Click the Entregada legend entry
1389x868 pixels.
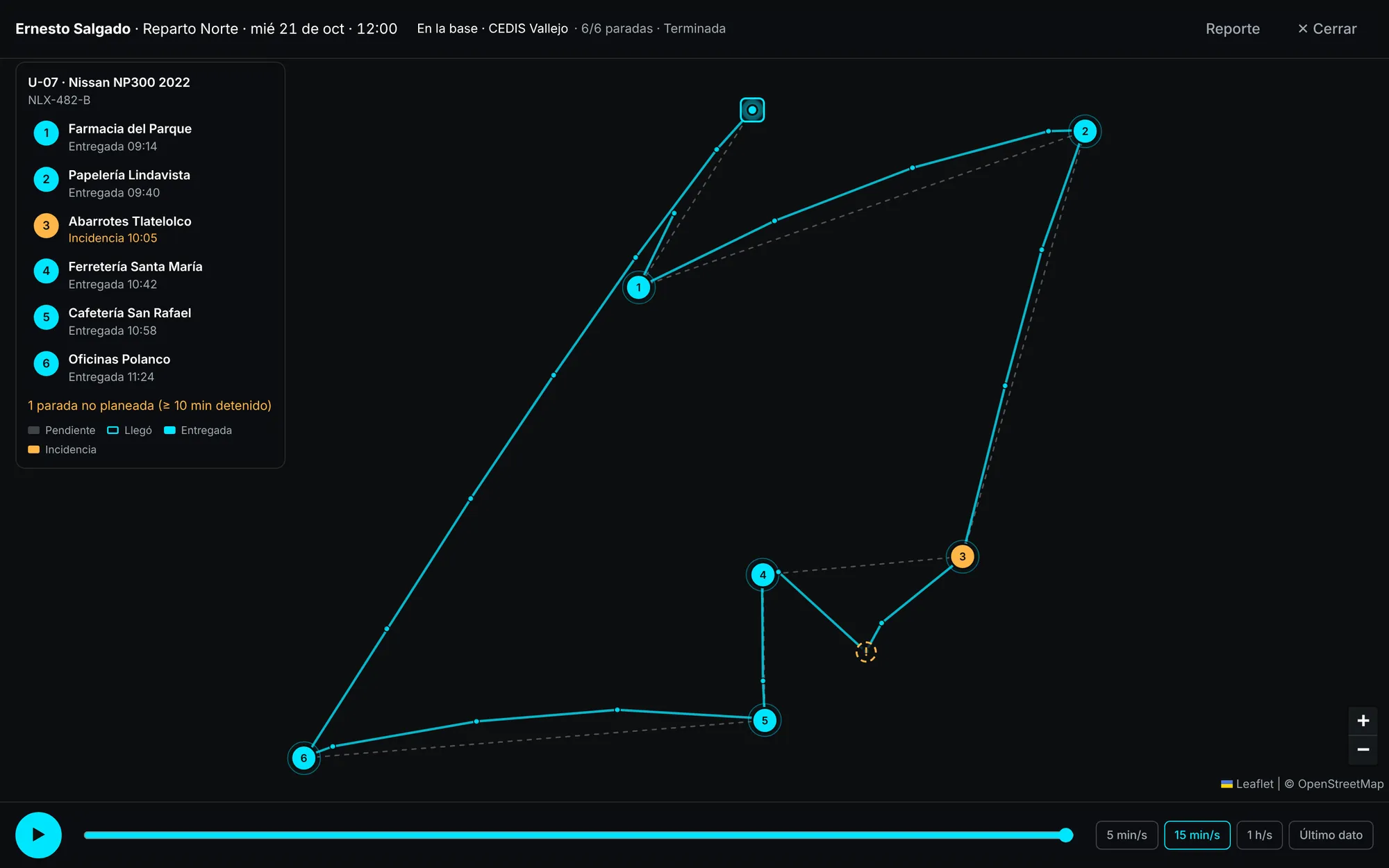(x=198, y=431)
